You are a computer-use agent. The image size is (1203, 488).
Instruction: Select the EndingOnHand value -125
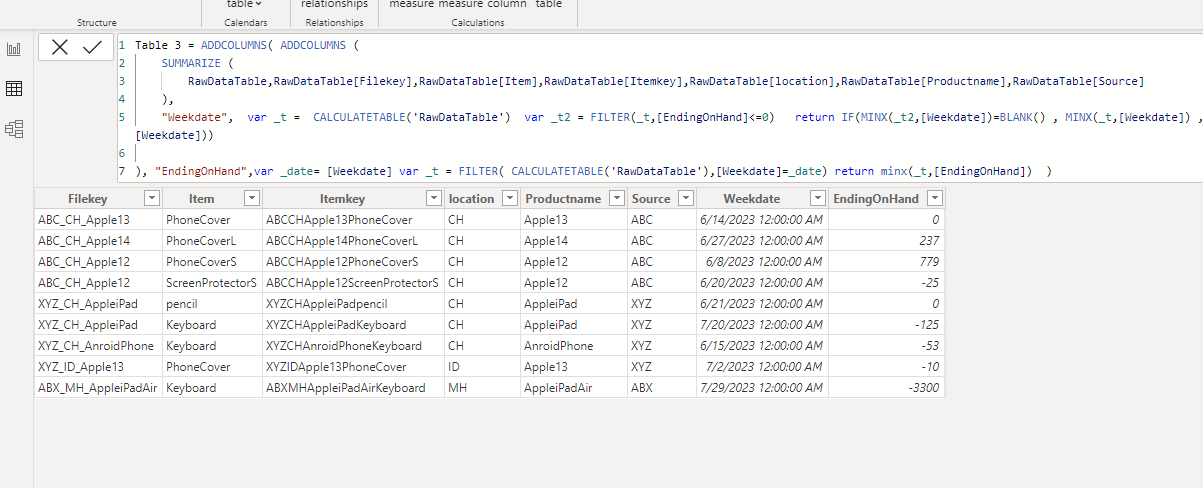[886, 324]
